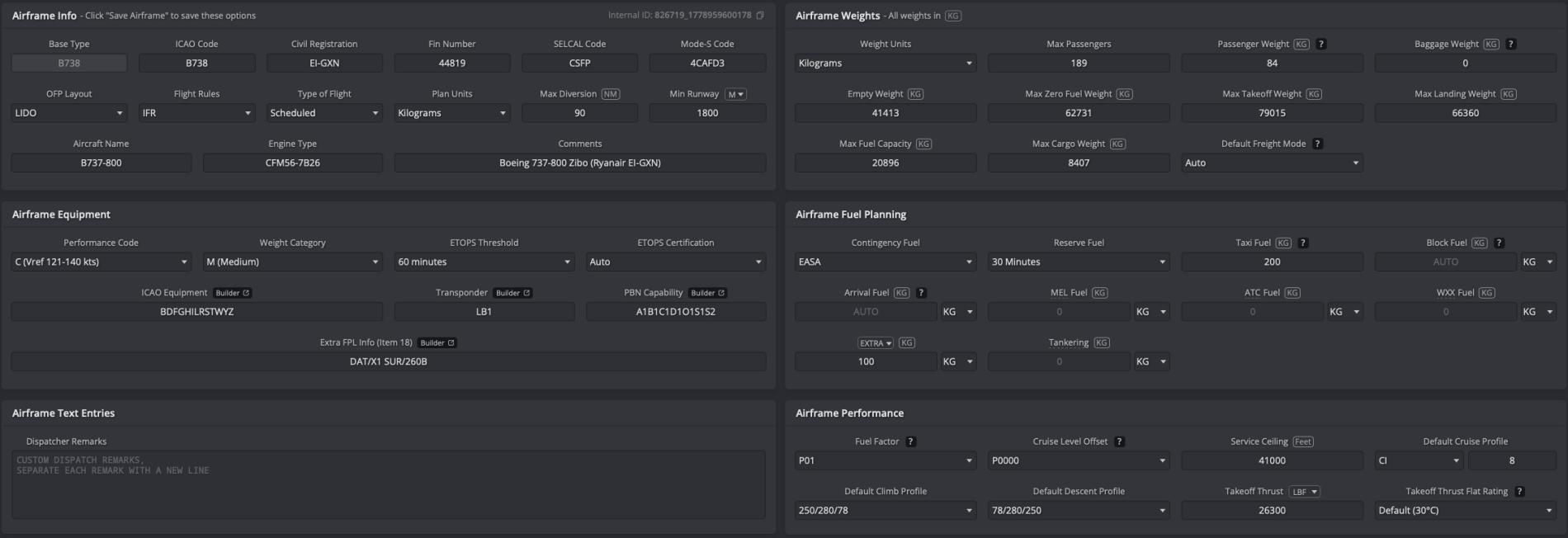Expand the Default Freight Mode dropdown
Image resolution: width=1568 pixels, height=538 pixels.
click(1272, 163)
